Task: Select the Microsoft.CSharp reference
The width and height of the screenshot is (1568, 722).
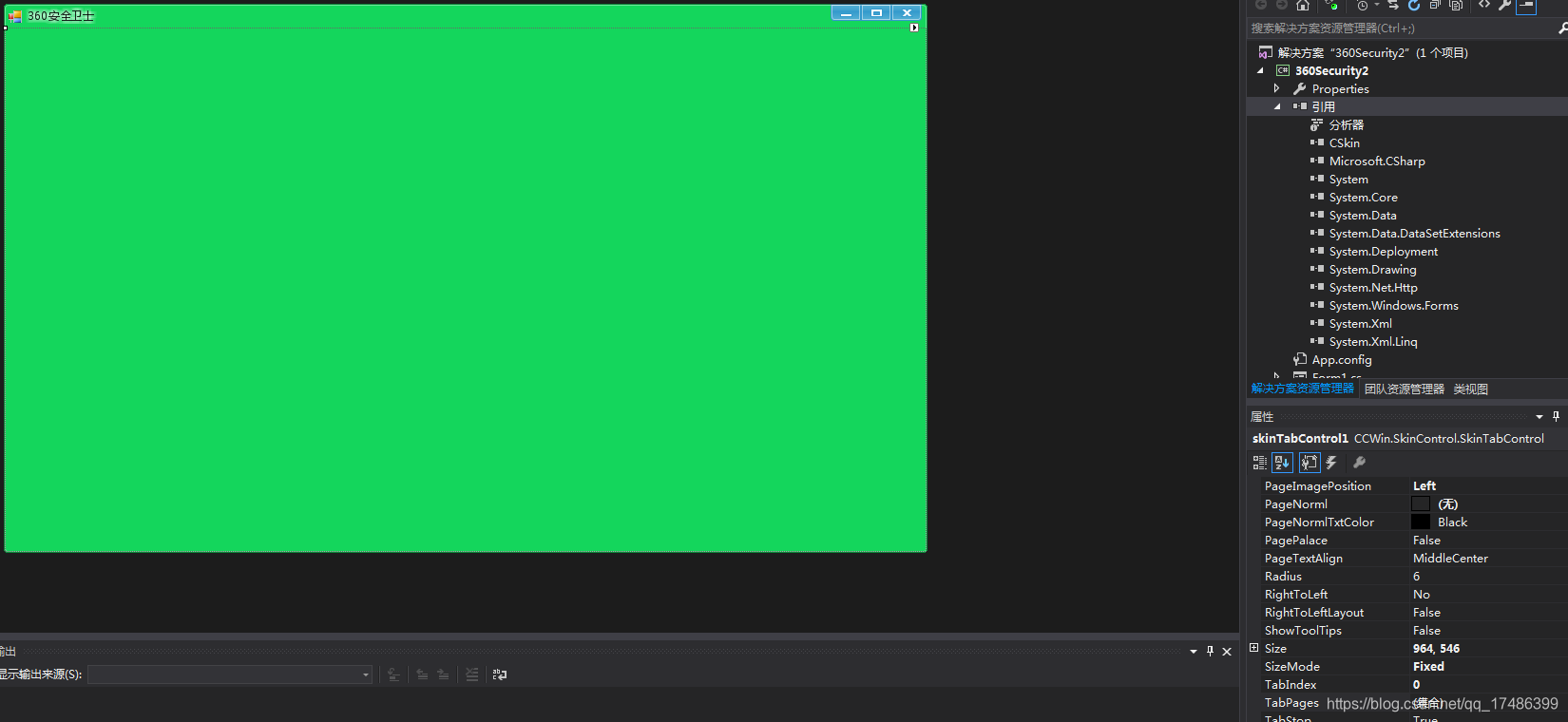Action: pyautogui.click(x=1377, y=161)
